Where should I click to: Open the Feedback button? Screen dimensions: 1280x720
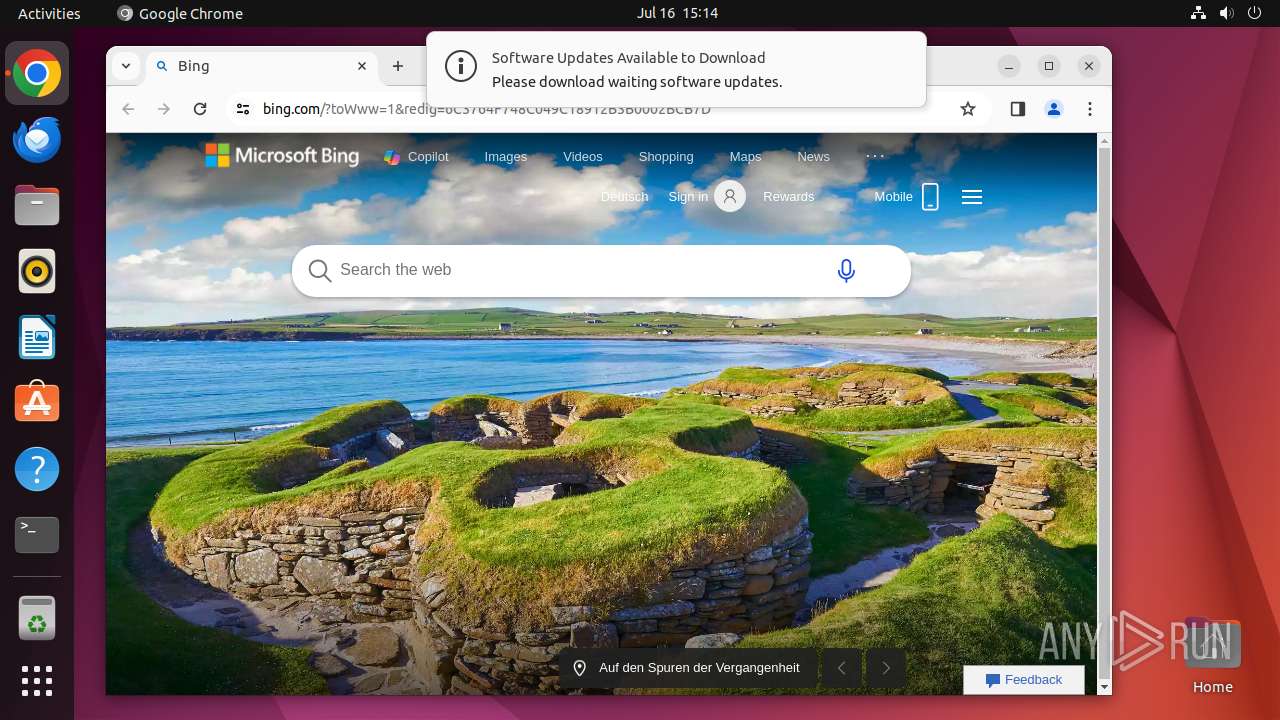(x=1024, y=680)
